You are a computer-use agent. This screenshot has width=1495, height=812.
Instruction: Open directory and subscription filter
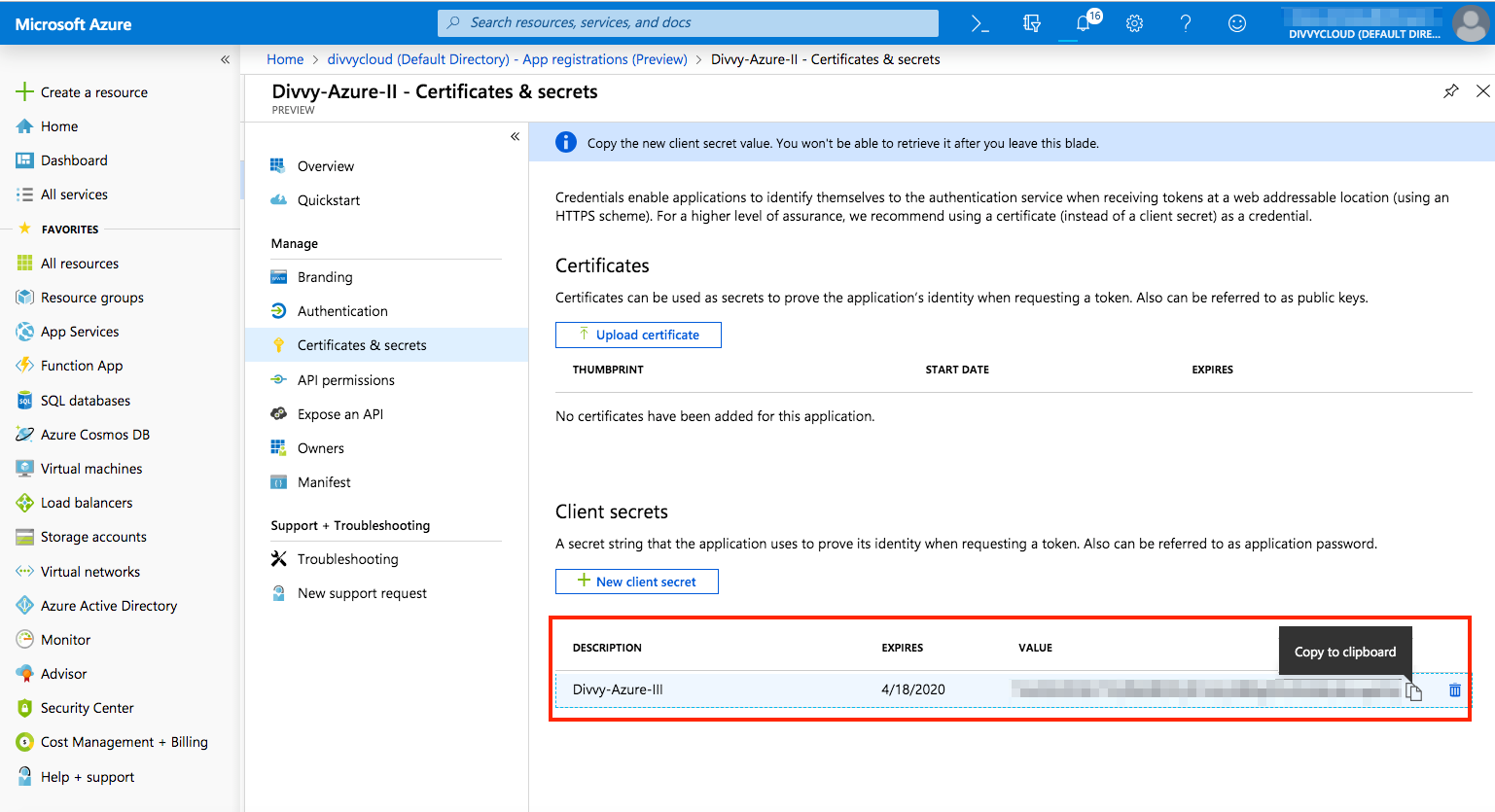pyautogui.click(x=1032, y=23)
